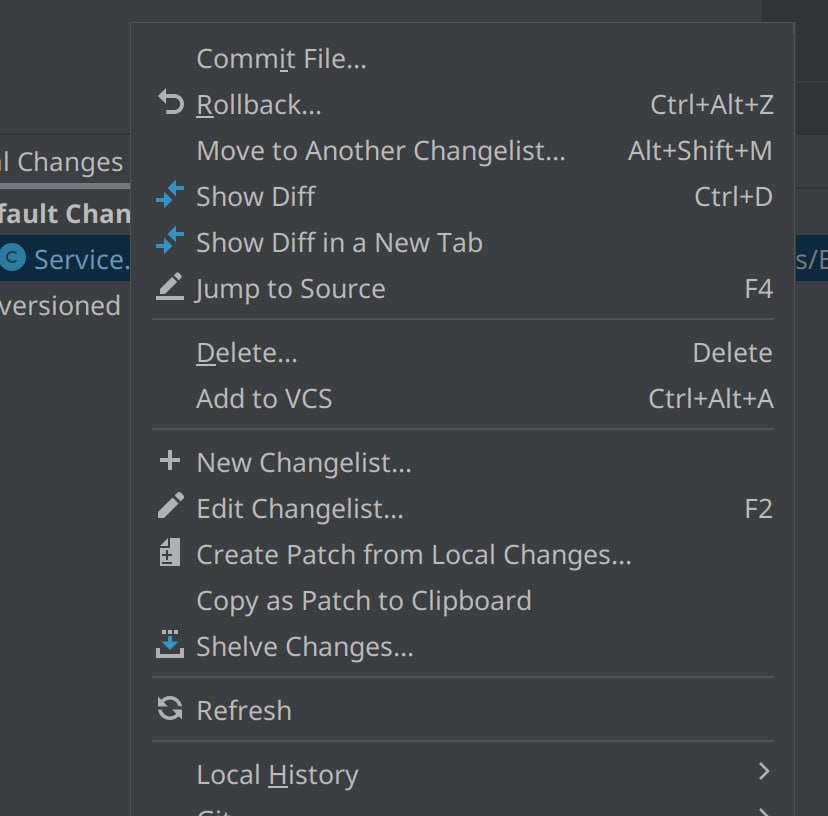Click the Show Diff arrows icon
The image size is (828, 816).
click(170, 195)
